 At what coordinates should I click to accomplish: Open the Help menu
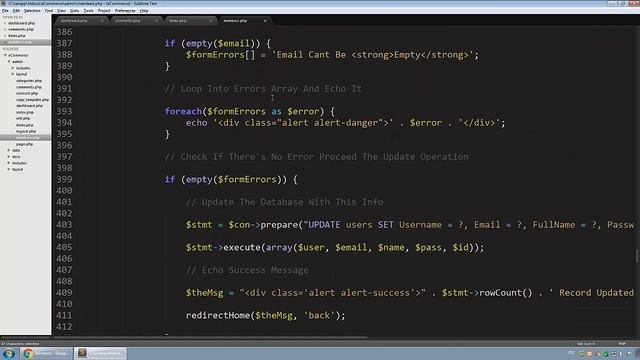144,11
